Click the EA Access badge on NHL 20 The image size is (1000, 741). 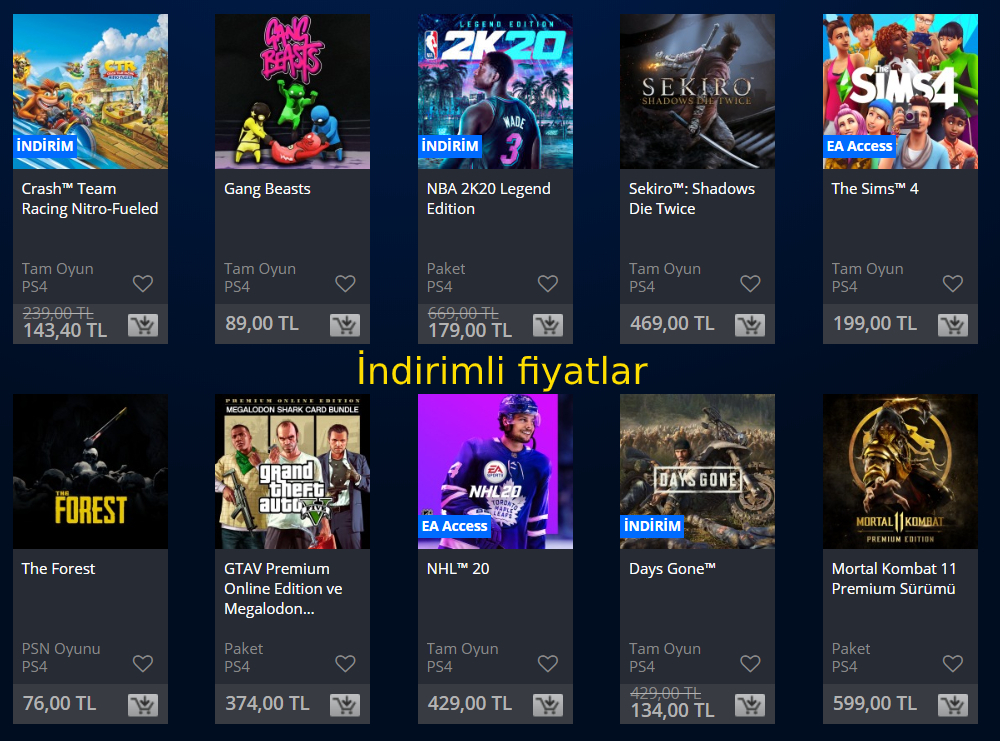click(x=454, y=526)
